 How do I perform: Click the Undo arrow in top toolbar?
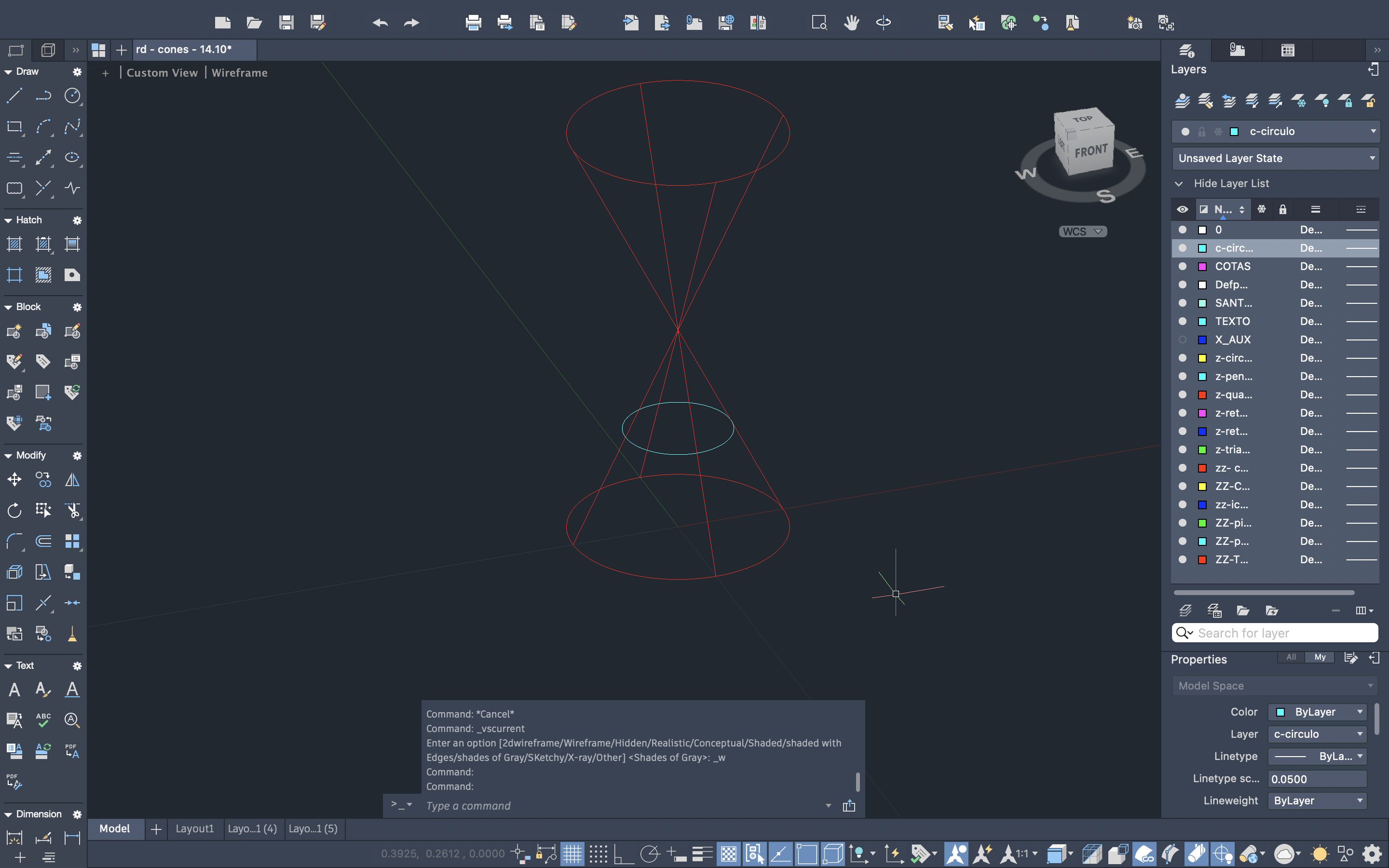(380, 23)
